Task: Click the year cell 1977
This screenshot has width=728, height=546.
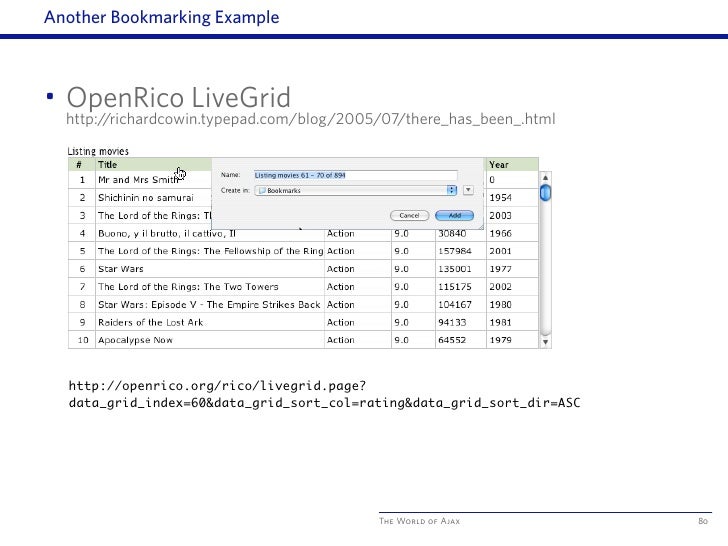Action: pyautogui.click(x=500, y=269)
